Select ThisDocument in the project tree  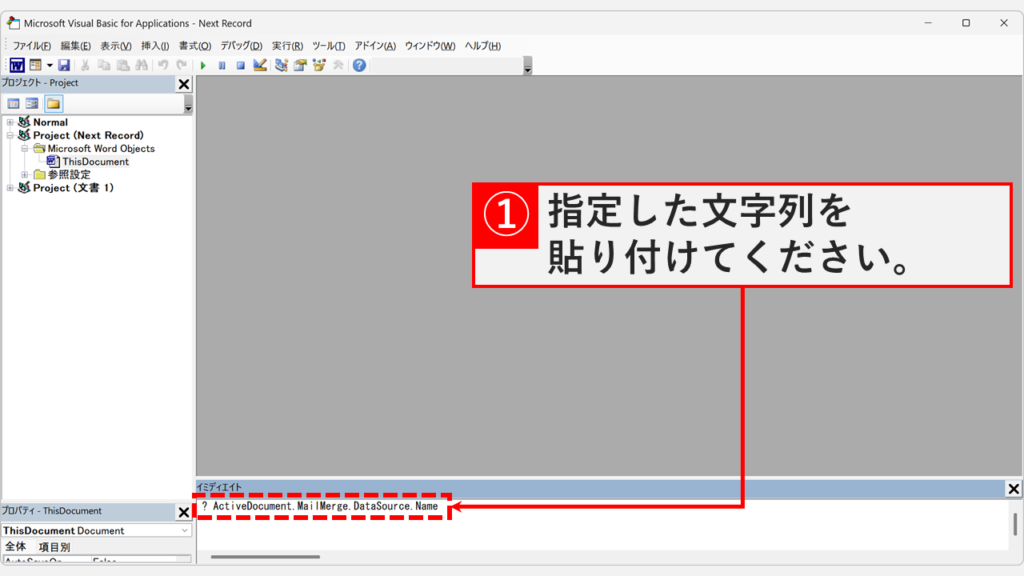tap(95, 161)
